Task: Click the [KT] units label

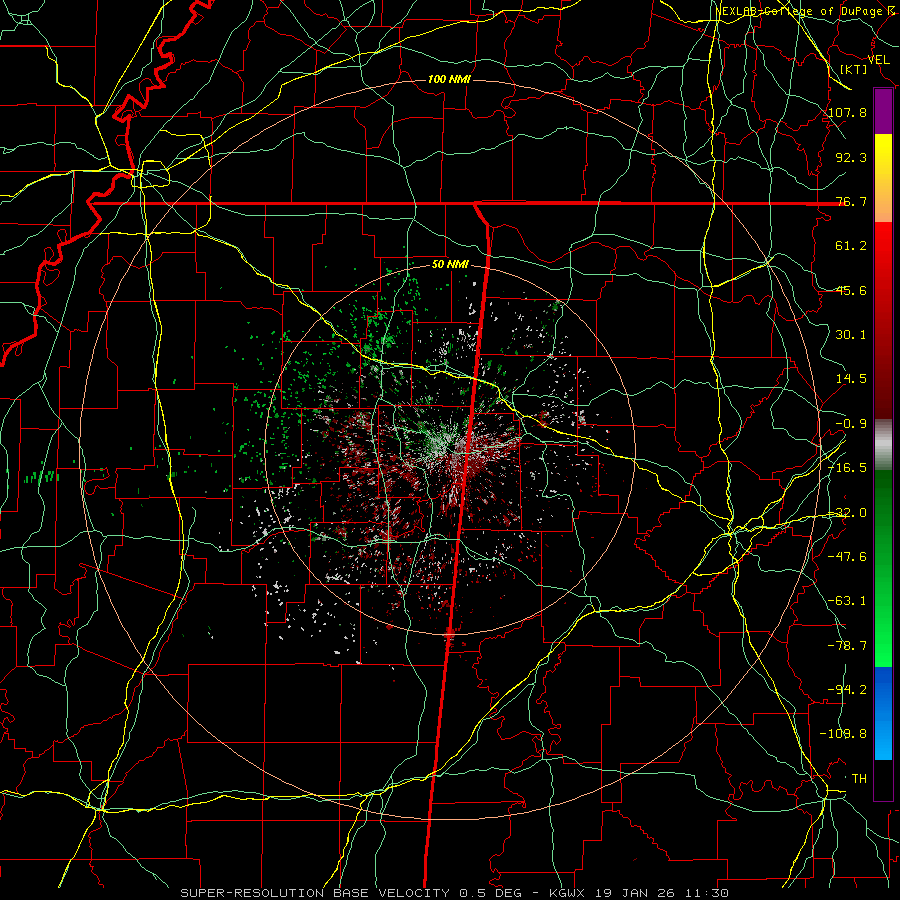Action: click(x=854, y=69)
